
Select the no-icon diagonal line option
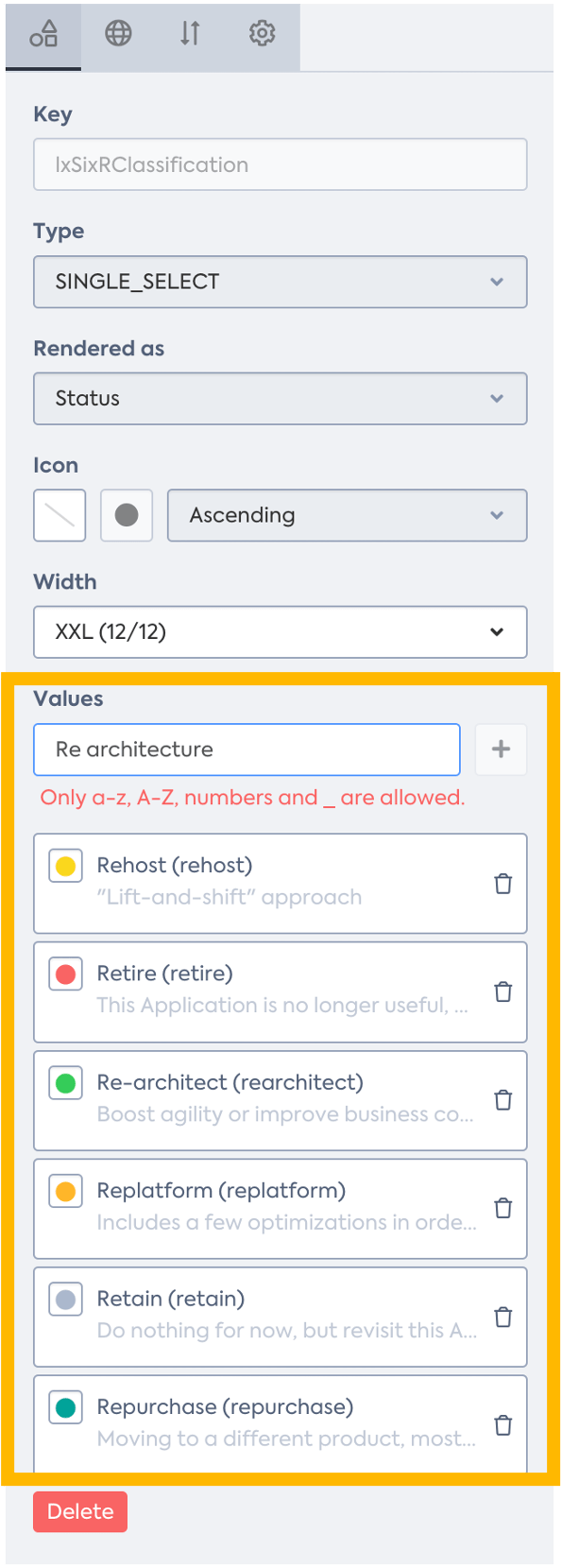tap(59, 515)
